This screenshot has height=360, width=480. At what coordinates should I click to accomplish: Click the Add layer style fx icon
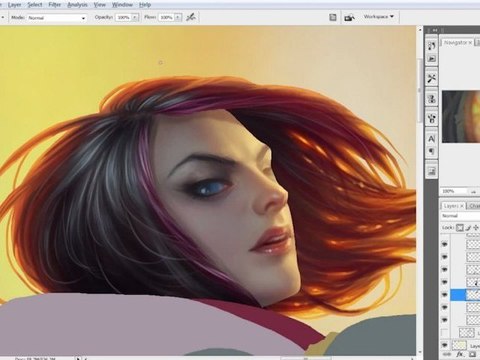click(460, 354)
